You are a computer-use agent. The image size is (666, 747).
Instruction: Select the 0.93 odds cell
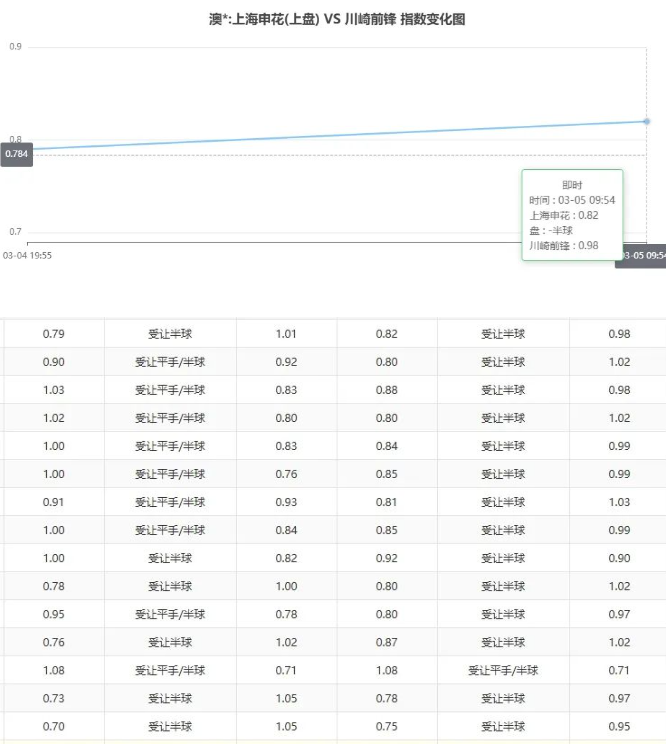click(286, 502)
